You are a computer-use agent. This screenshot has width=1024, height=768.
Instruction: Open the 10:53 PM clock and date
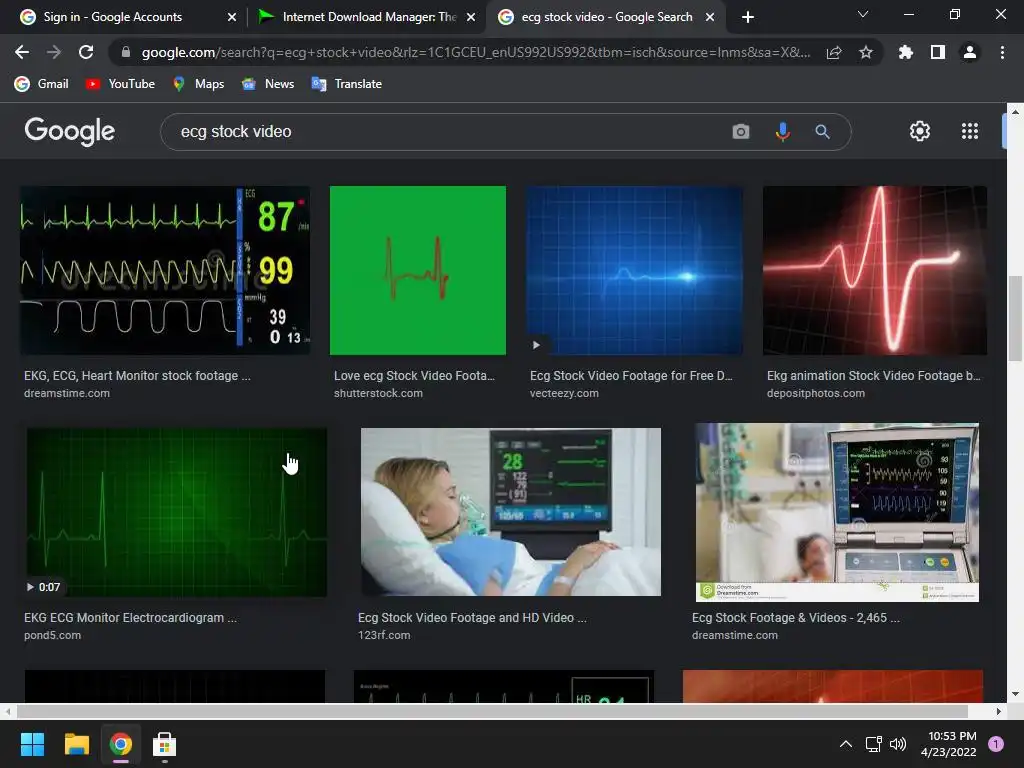tap(948, 744)
